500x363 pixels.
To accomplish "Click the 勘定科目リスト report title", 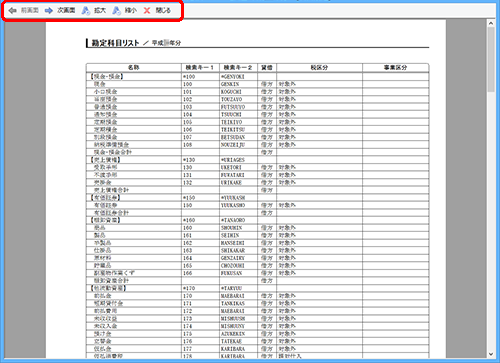I will coord(115,43).
